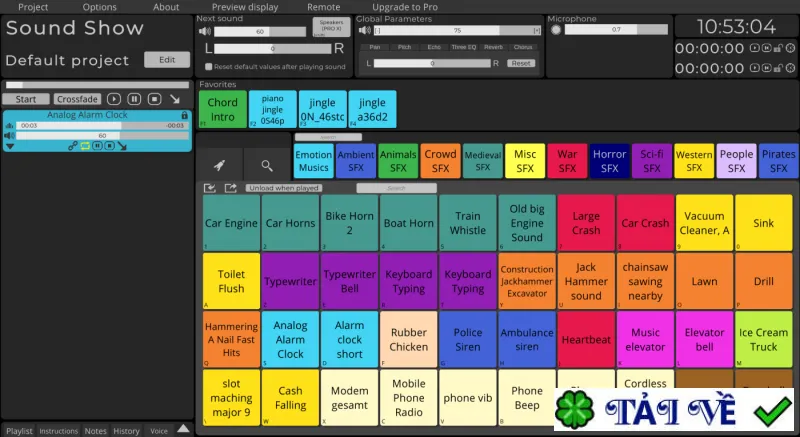Start the first timer with its play icon

[755, 48]
